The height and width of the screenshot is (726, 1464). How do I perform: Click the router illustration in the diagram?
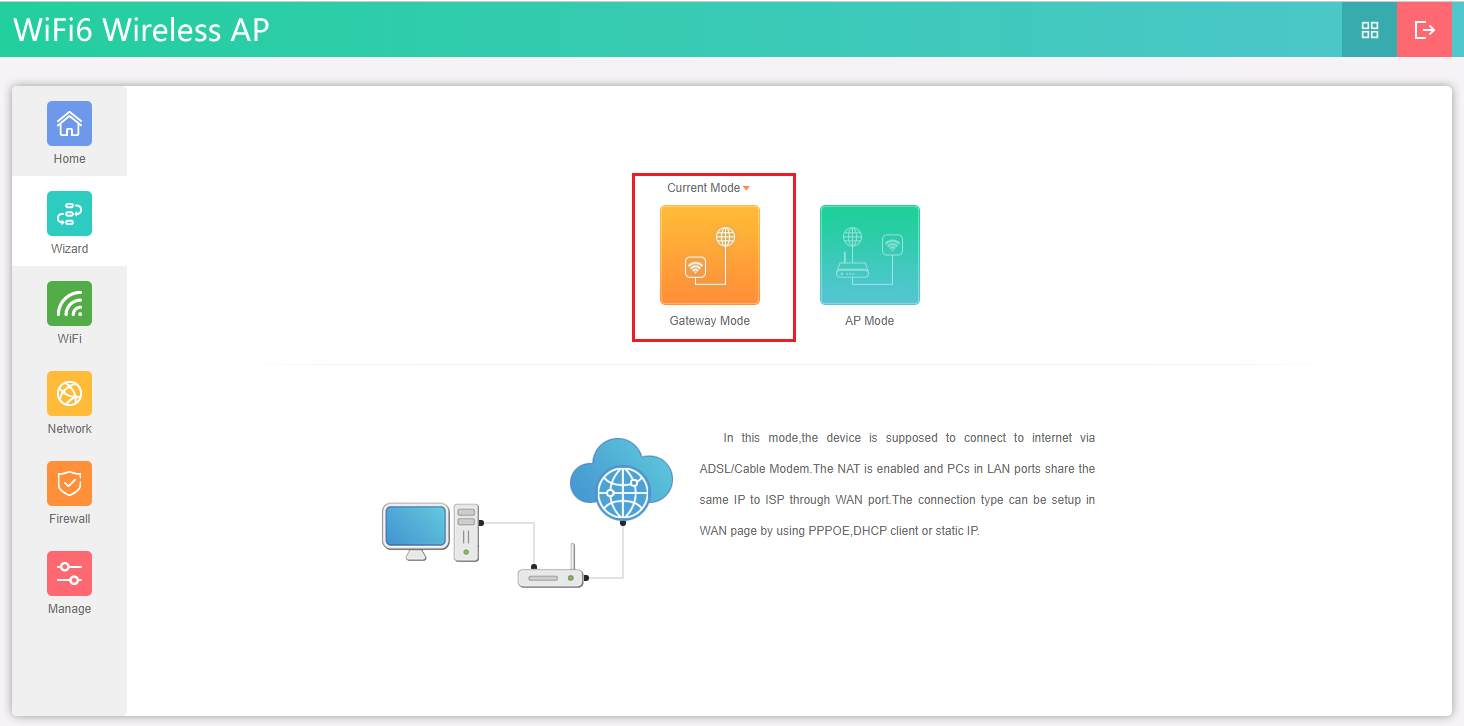[551, 575]
